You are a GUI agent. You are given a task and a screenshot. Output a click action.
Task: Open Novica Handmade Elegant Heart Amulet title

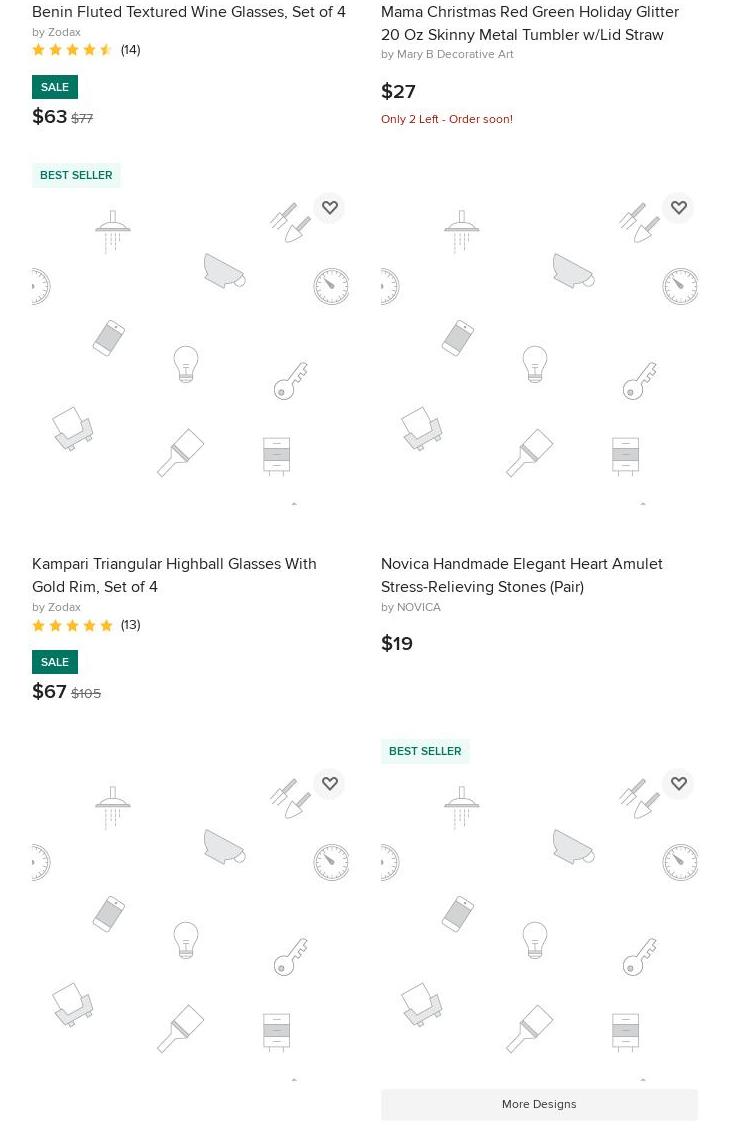coord(521,575)
